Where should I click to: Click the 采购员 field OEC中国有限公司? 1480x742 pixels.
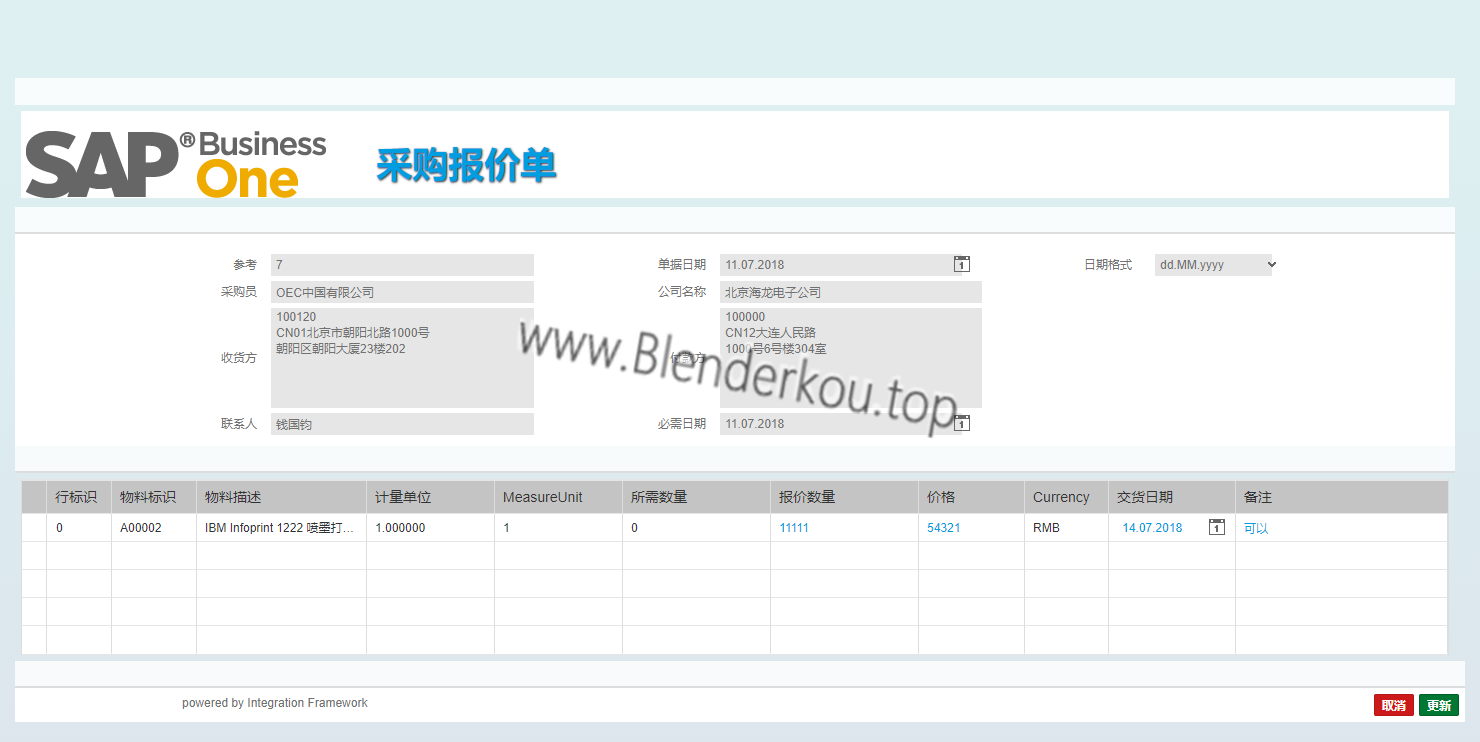point(402,292)
